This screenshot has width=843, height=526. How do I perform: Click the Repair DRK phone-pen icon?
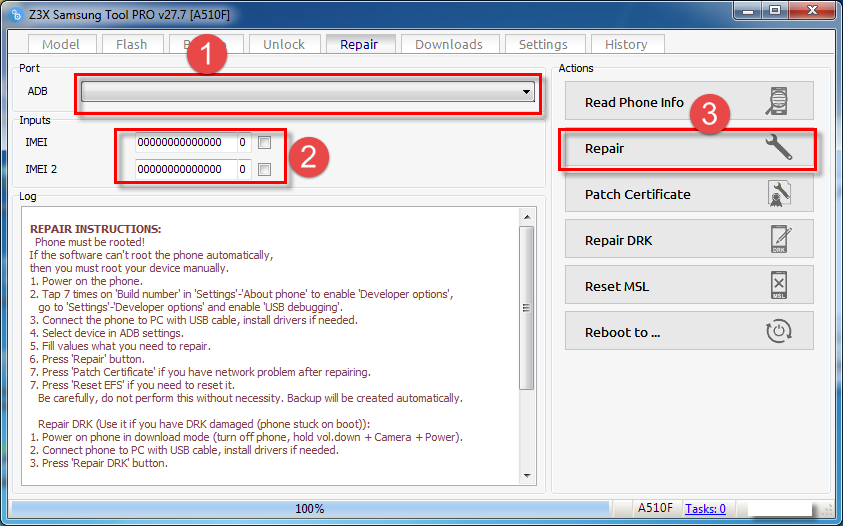click(780, 239)
